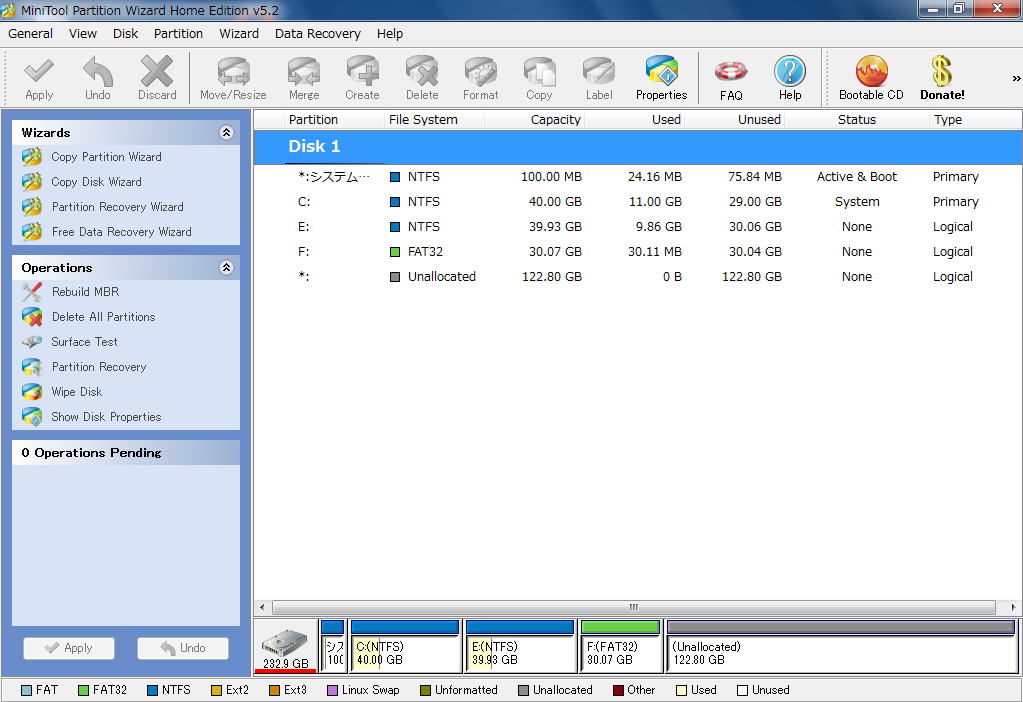The width and height of the screenshot is (1023, 702).
Task: Select Wipe Disk operation
Action: coord(76,392)
